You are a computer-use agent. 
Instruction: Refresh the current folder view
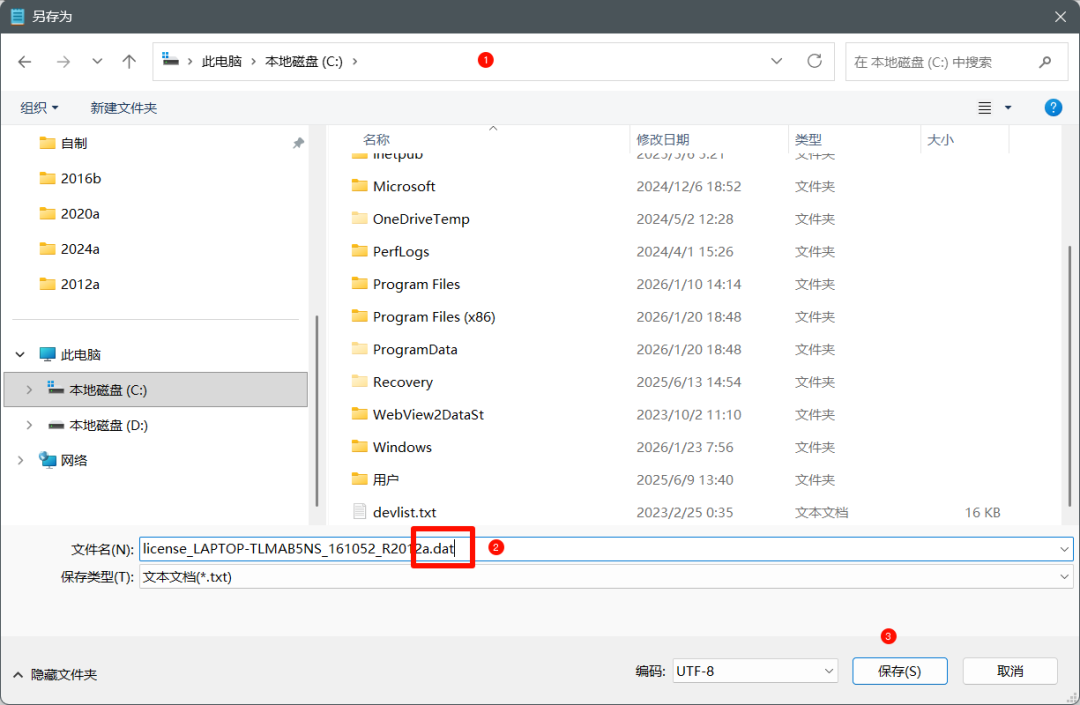tap(814, 61)
